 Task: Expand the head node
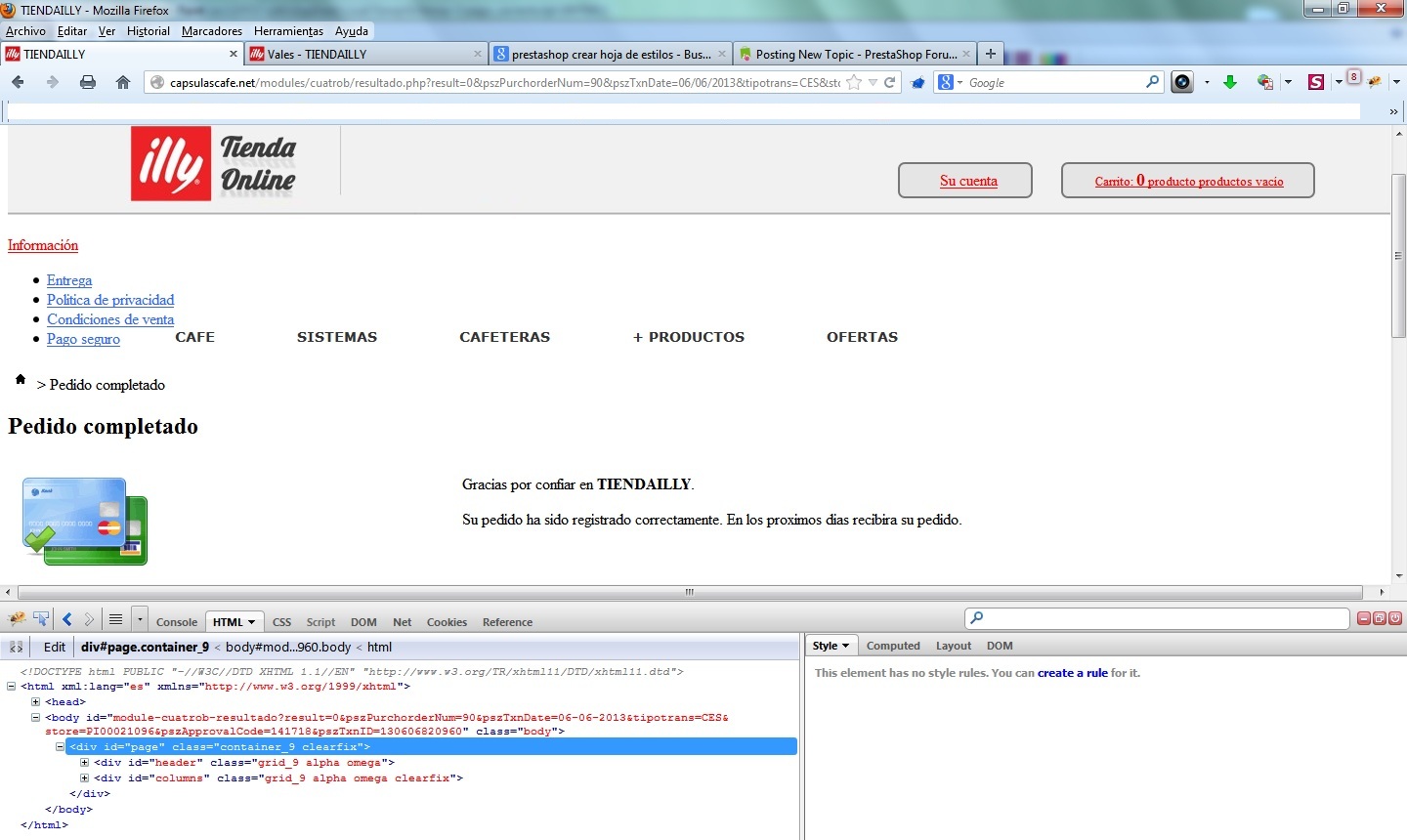tap(35, 702)
